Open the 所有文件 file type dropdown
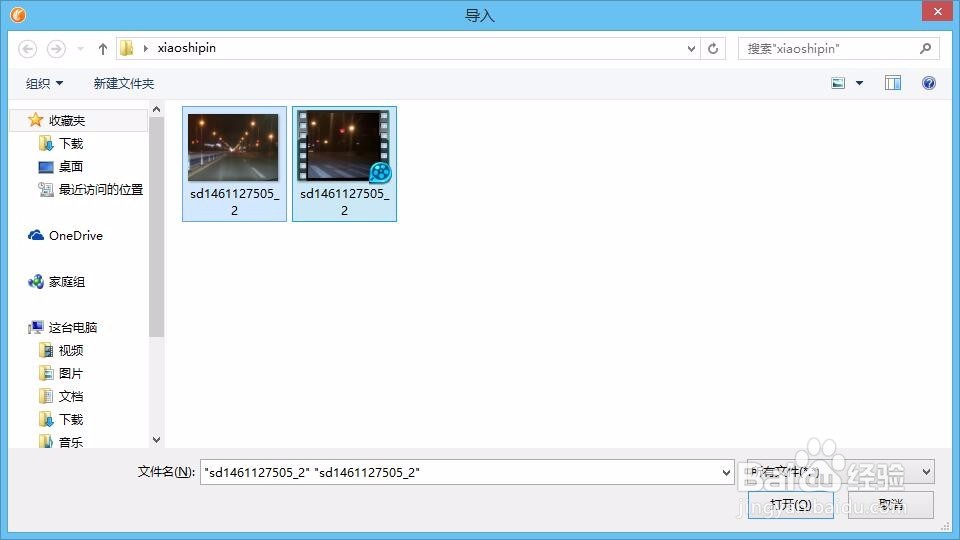960x540 pixels. [841, 471]
